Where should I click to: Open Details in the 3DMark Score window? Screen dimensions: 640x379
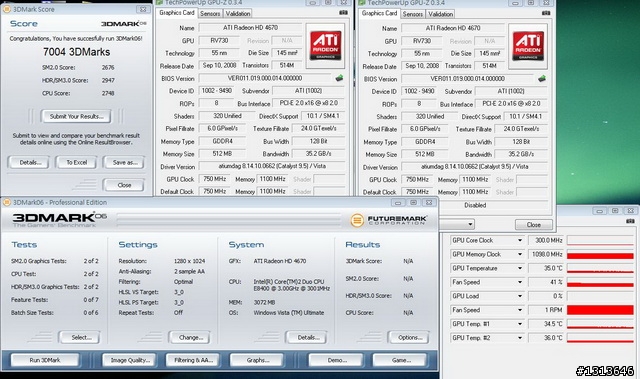[29, 162]
